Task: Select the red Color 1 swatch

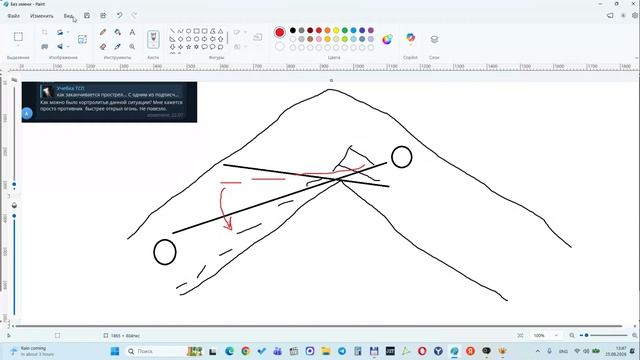Action: tap(280, 32)
